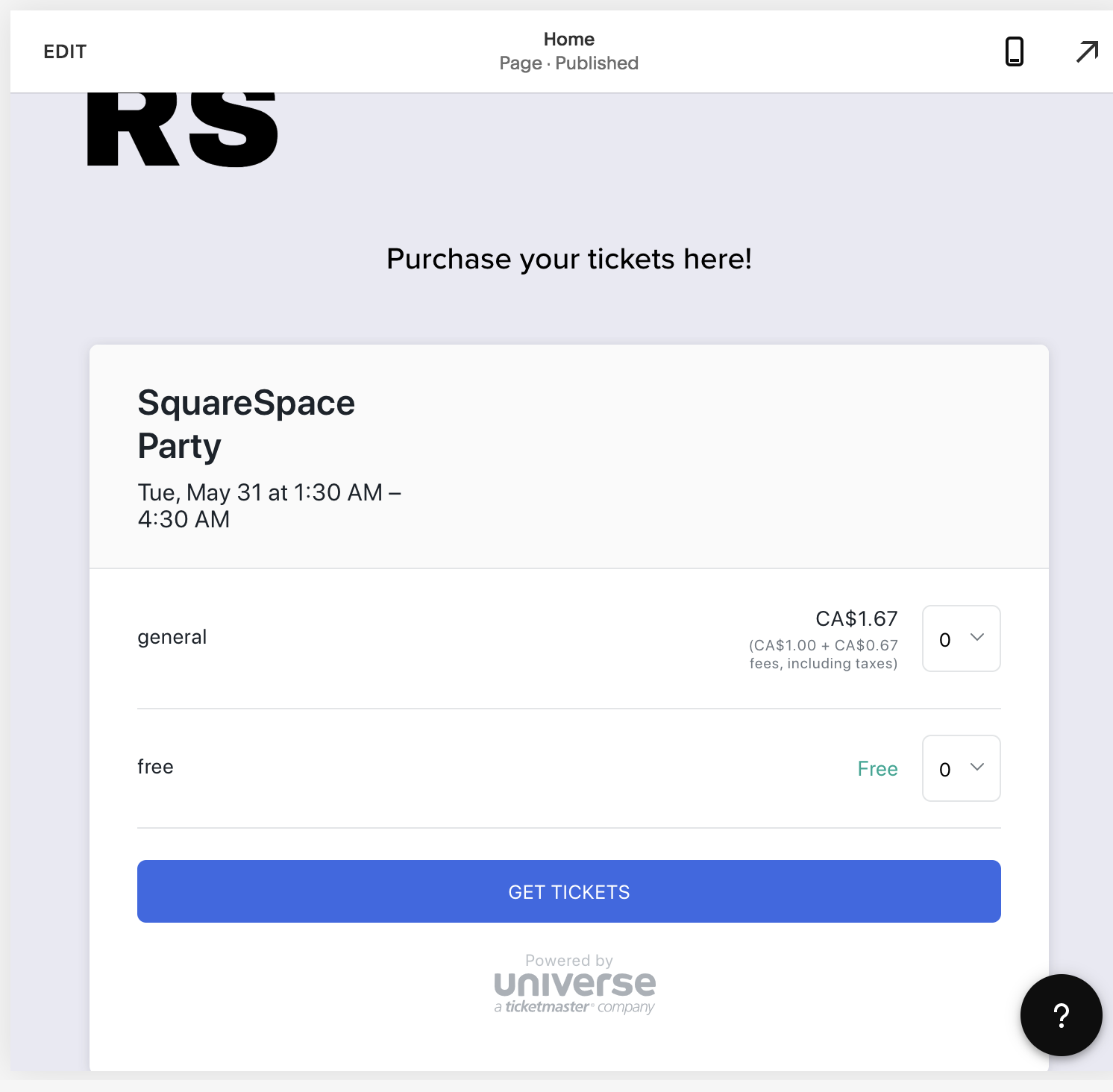1113x1092 pixels.
Task: Click the EDIT button
Action: pyautogui.click(x=65, y=51)
